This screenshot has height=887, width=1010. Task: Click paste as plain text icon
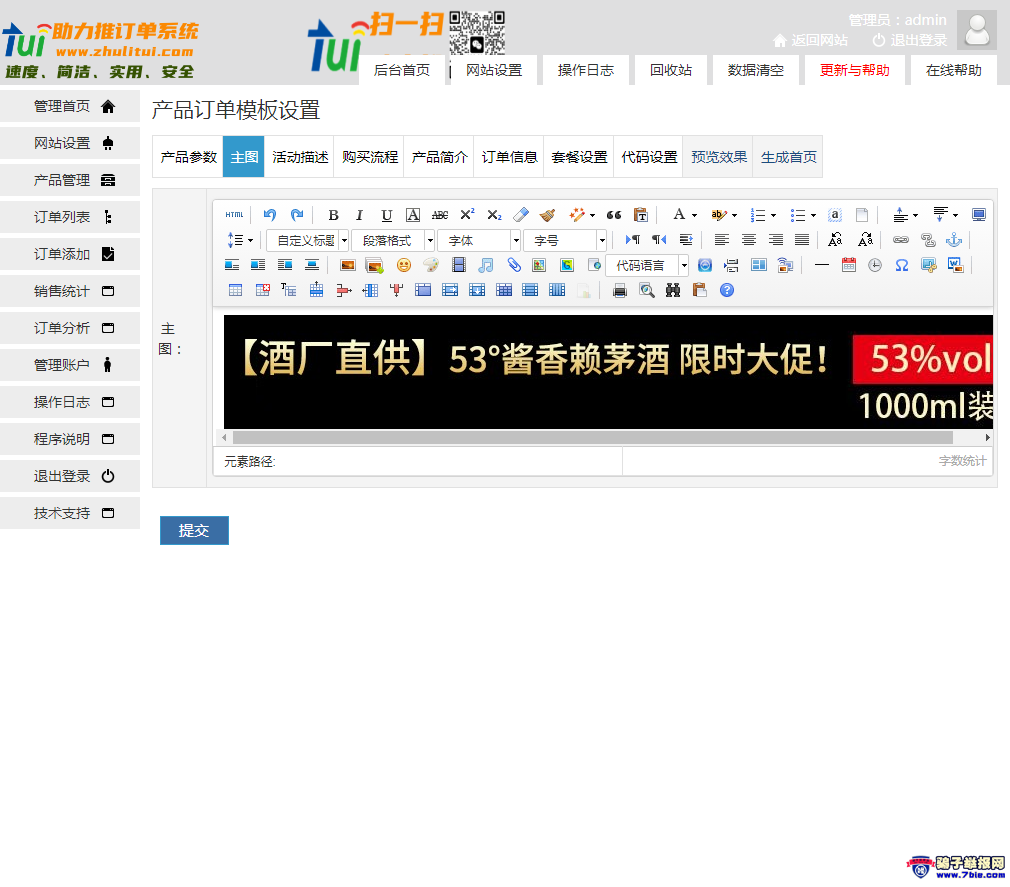[641, 215]
